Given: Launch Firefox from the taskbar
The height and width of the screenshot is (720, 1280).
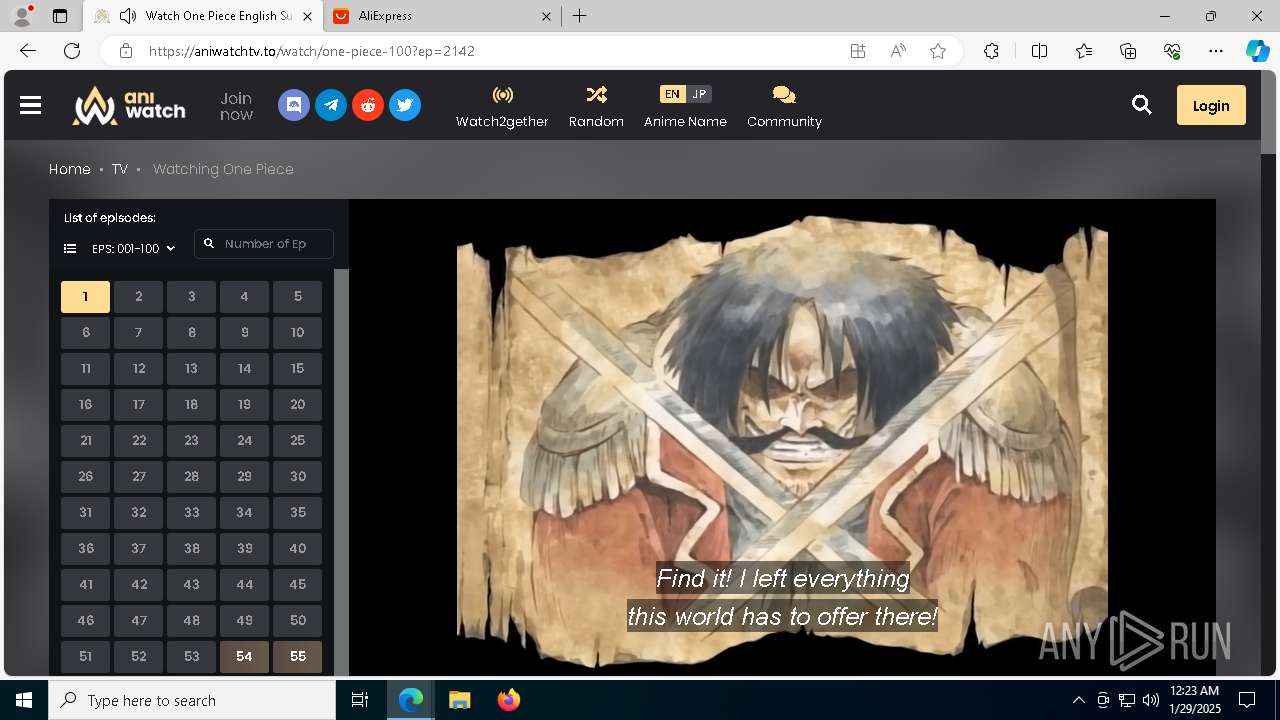Looking at the screenshot, I should tap(508, 700).
